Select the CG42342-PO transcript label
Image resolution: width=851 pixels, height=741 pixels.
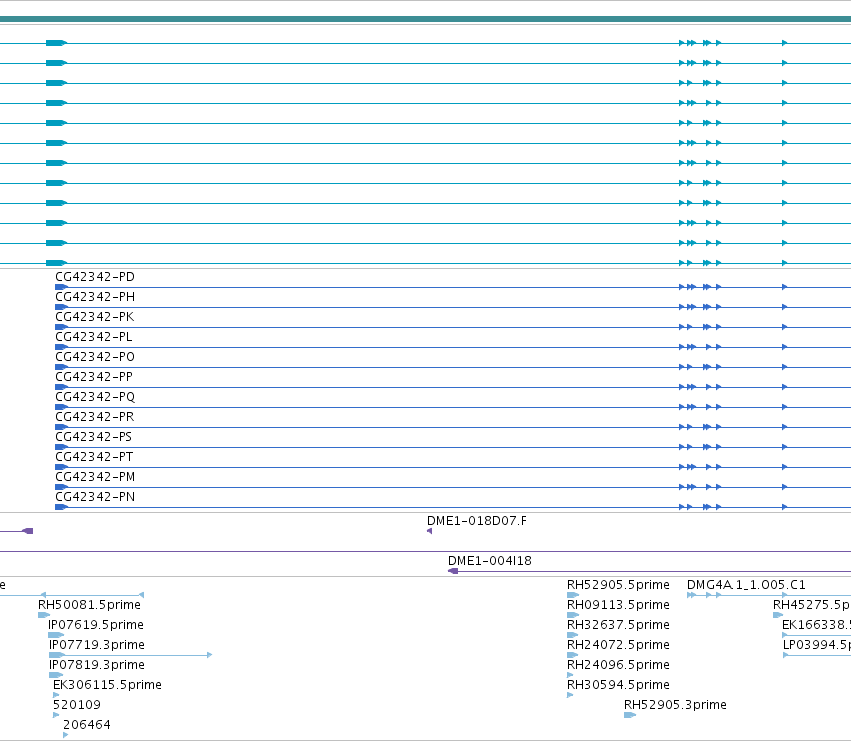pos(95,357)
